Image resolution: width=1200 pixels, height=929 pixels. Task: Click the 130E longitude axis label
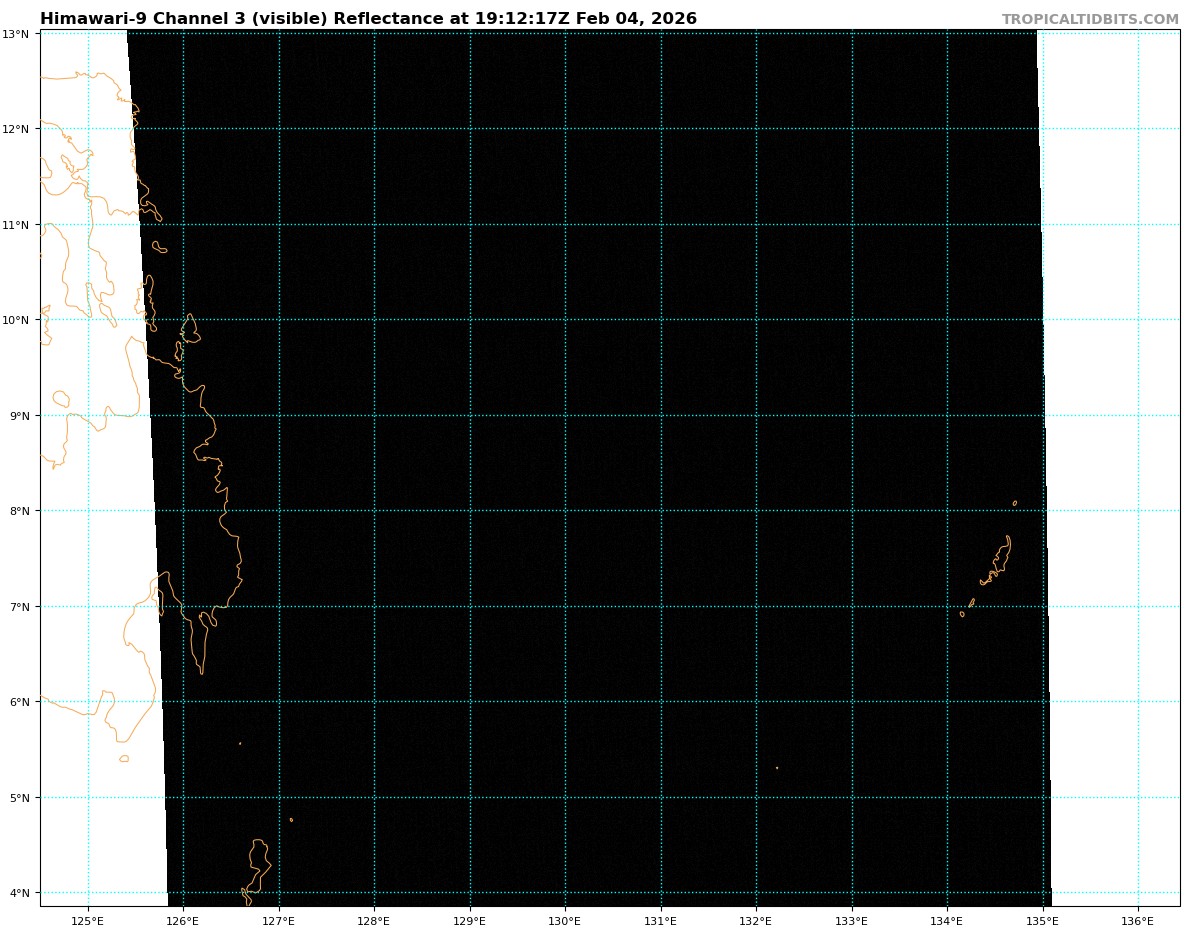pyautogui.click(x=565, y=920)
